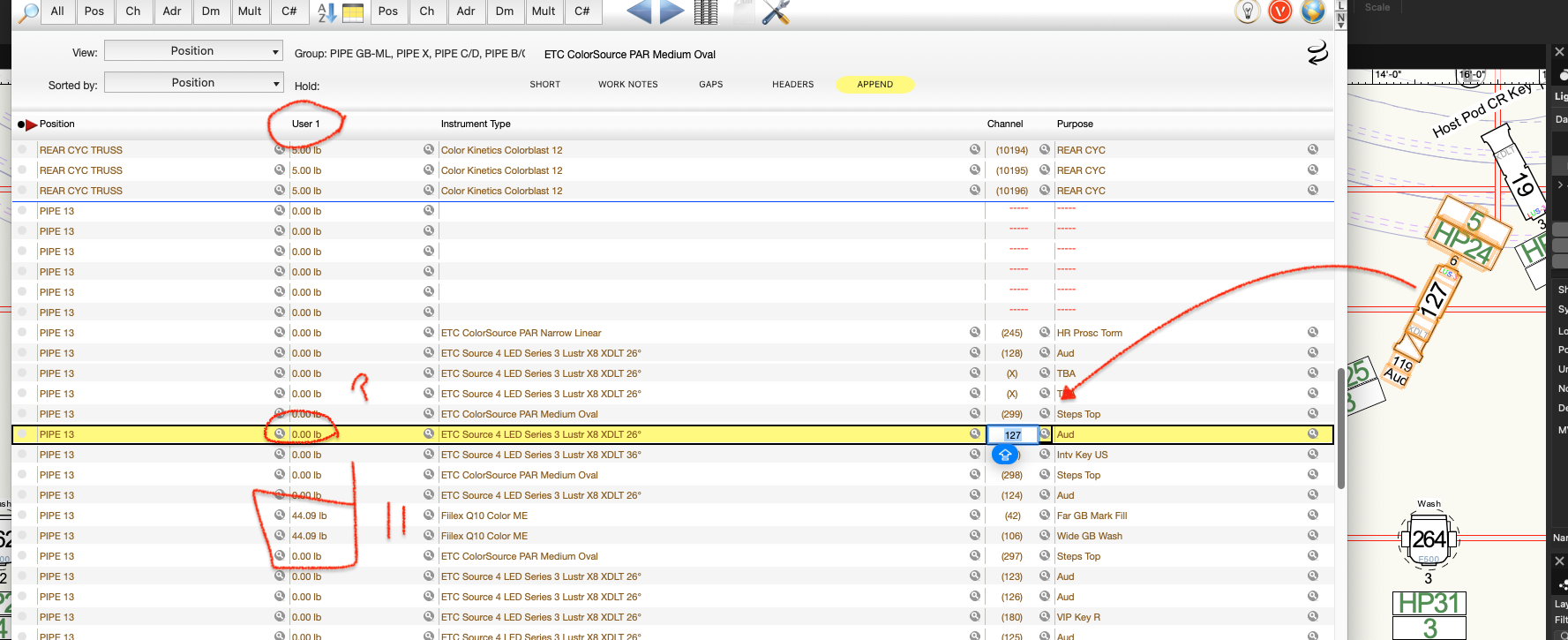Select the All filter button
Viewport: 1568px width, 640px height.
tap(57, 11)
